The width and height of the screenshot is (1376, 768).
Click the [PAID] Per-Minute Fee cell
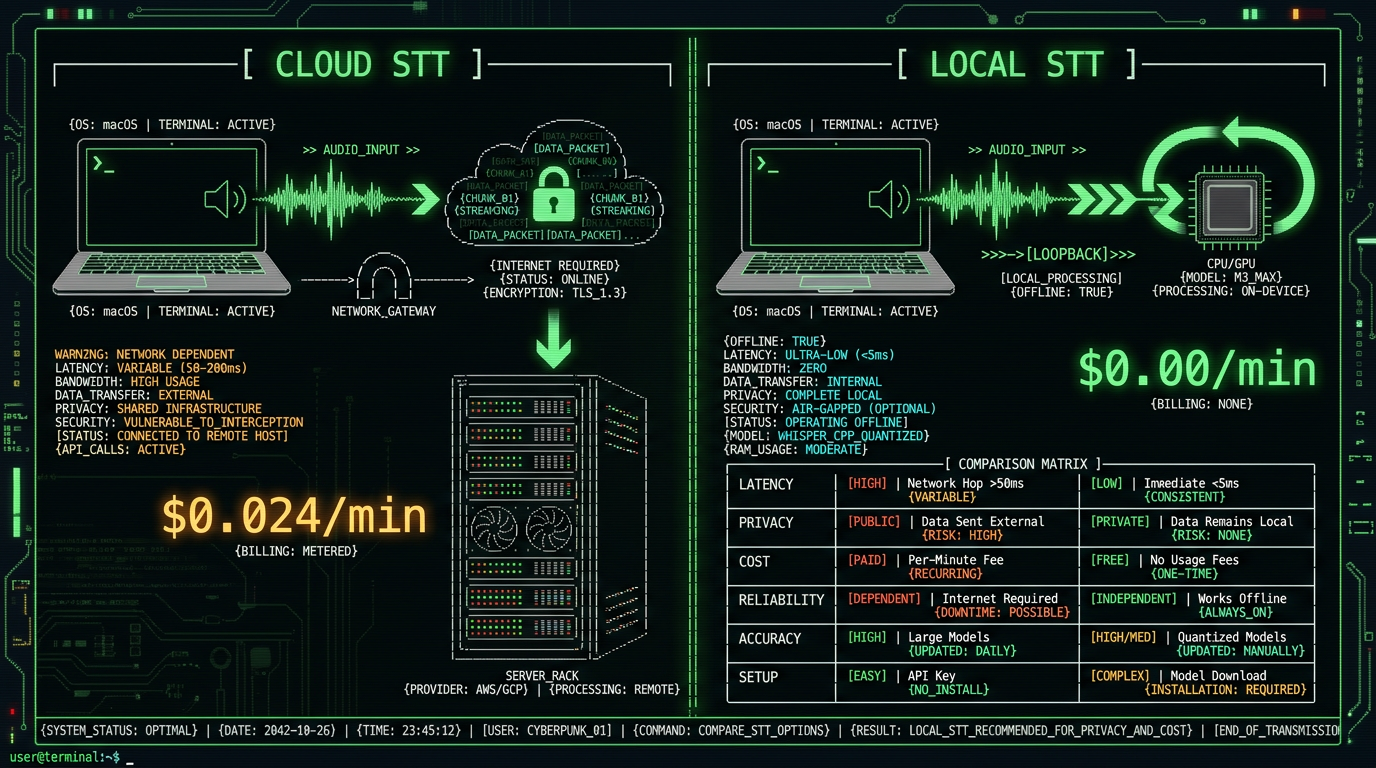956,567
